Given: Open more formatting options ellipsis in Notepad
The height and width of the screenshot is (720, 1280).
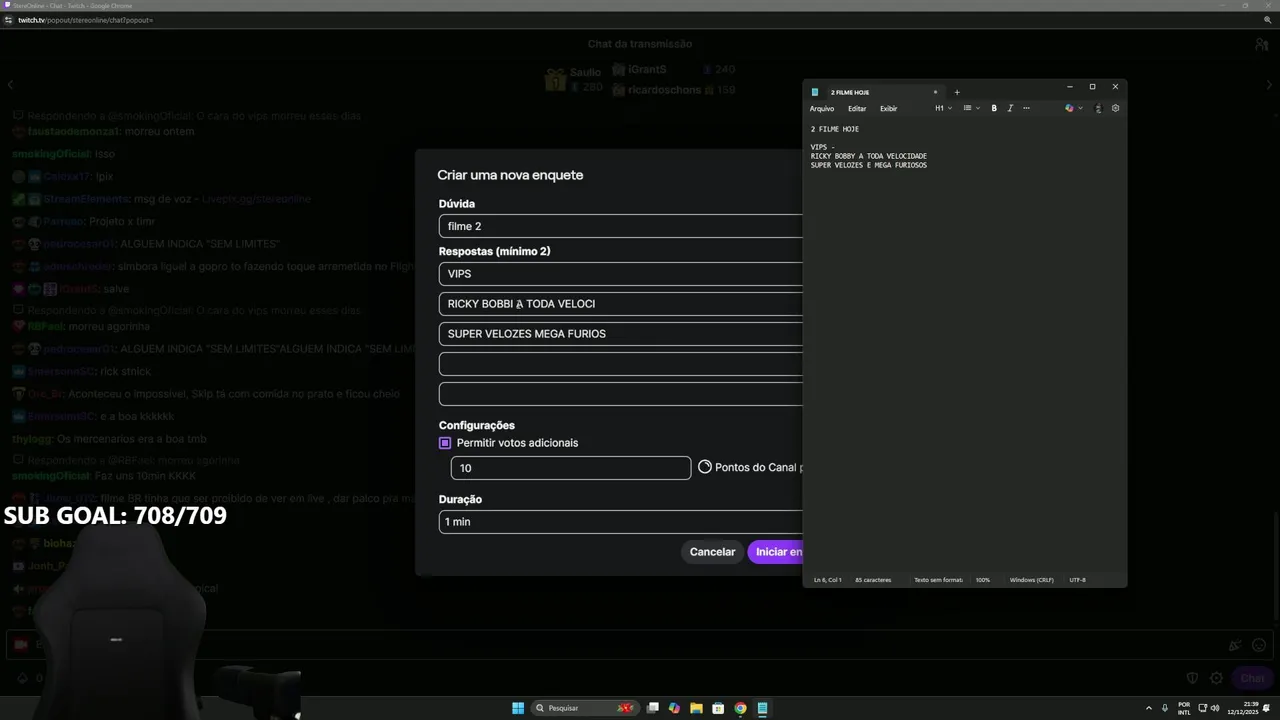Looking at the screenshot, I should [x=1026, y=108].
